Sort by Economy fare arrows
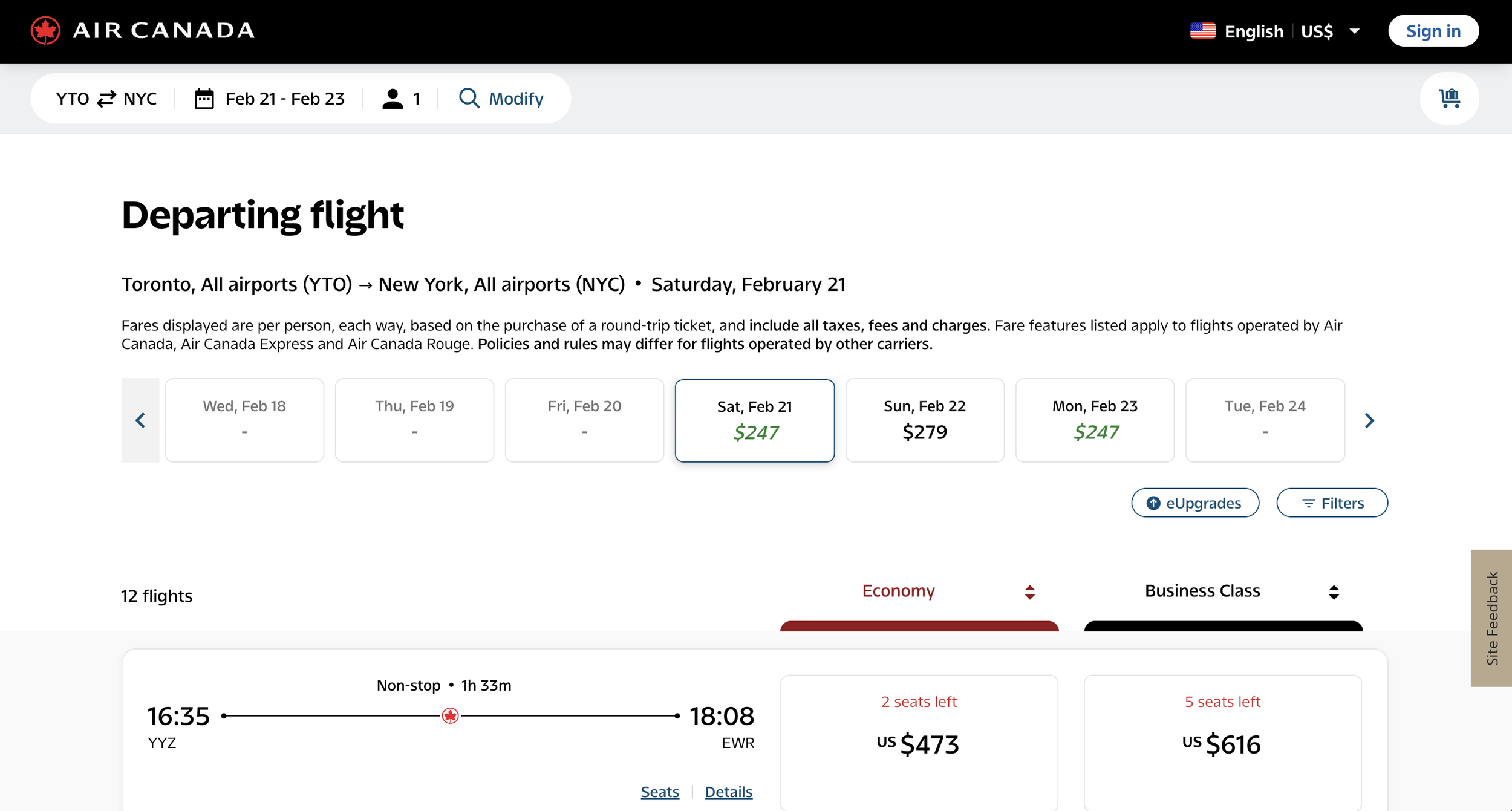Viewport: 1512px width, 811px height. (x=1029, y=592)
